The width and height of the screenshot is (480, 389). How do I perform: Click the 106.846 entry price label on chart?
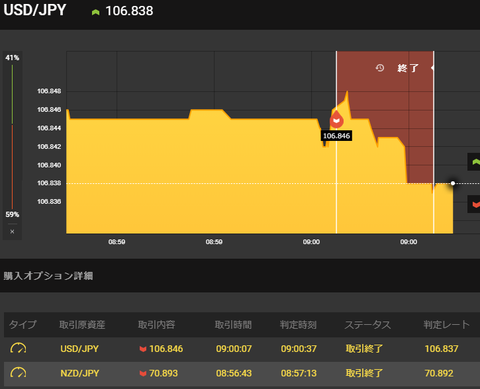click(x=336, y=136)
